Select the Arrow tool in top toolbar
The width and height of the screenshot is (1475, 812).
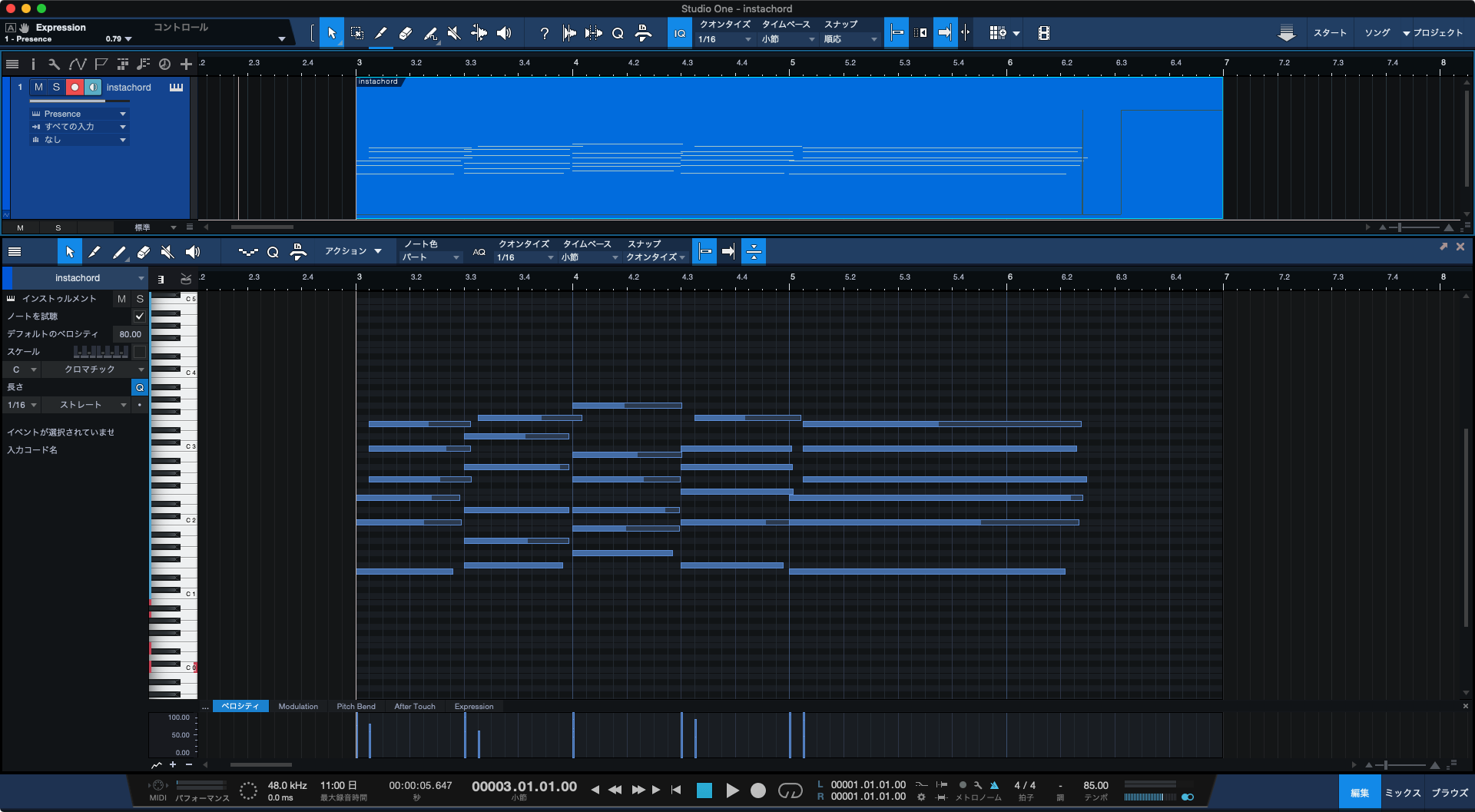[332, 33]
